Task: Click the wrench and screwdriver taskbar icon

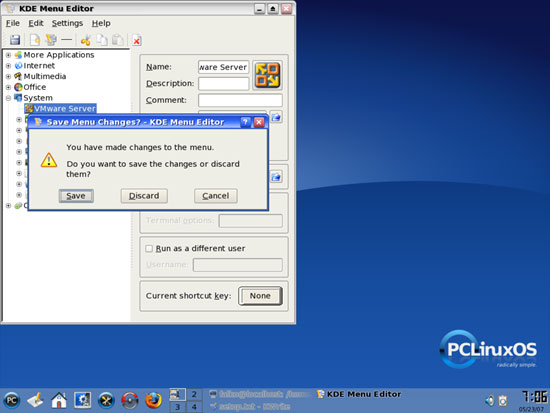Action: [x=106, y=400]
